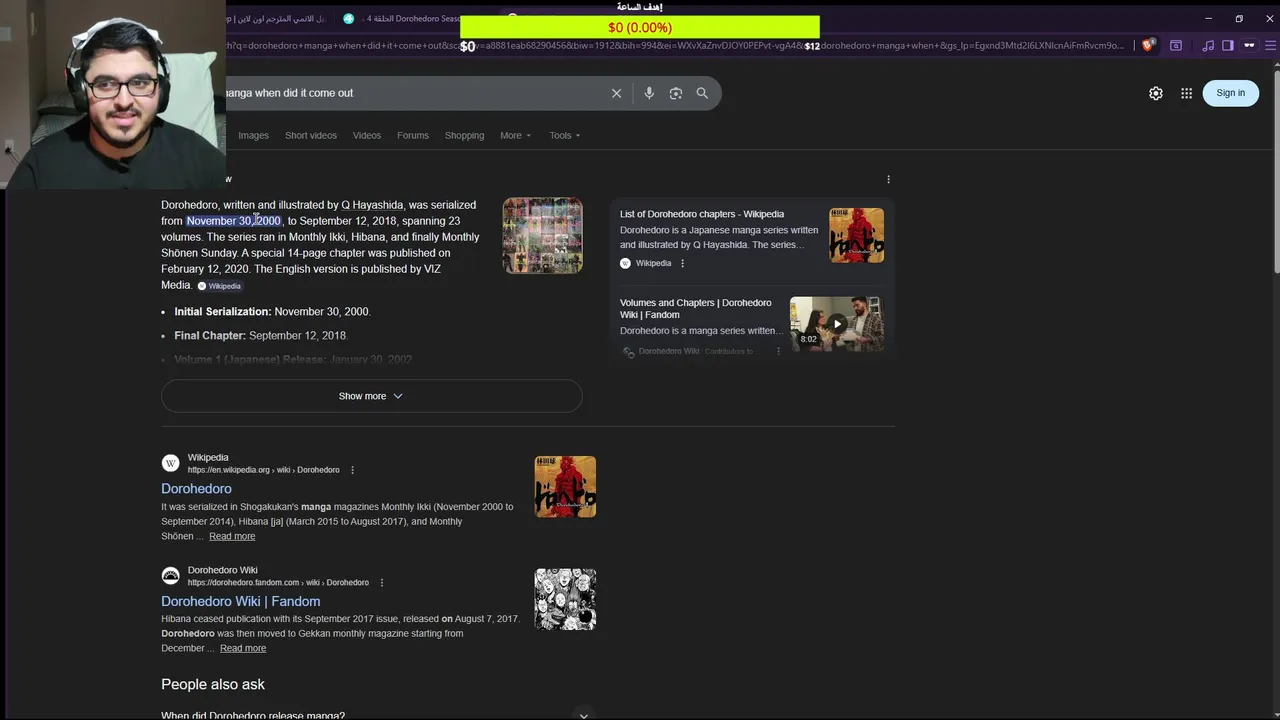The height and width of the screenshot is (720, 1280).
Task: Open Google Lens image search icon
Action: coord(676,93)
